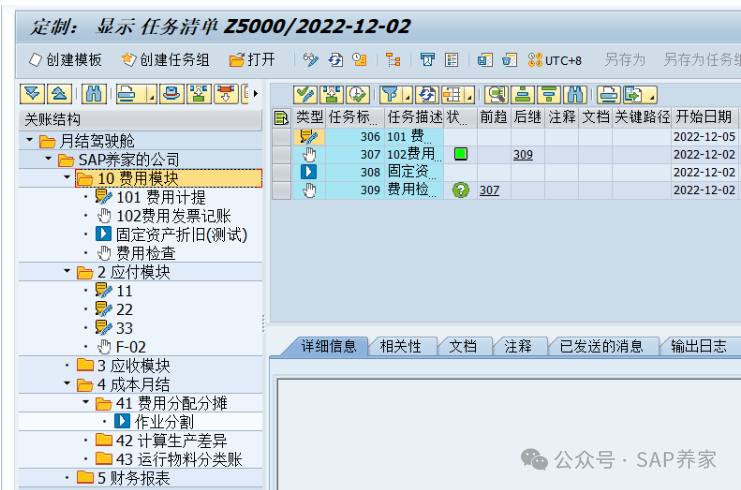Click the 创建模板 button
Viewport: 741px width, 490px height.
[66, 60]
